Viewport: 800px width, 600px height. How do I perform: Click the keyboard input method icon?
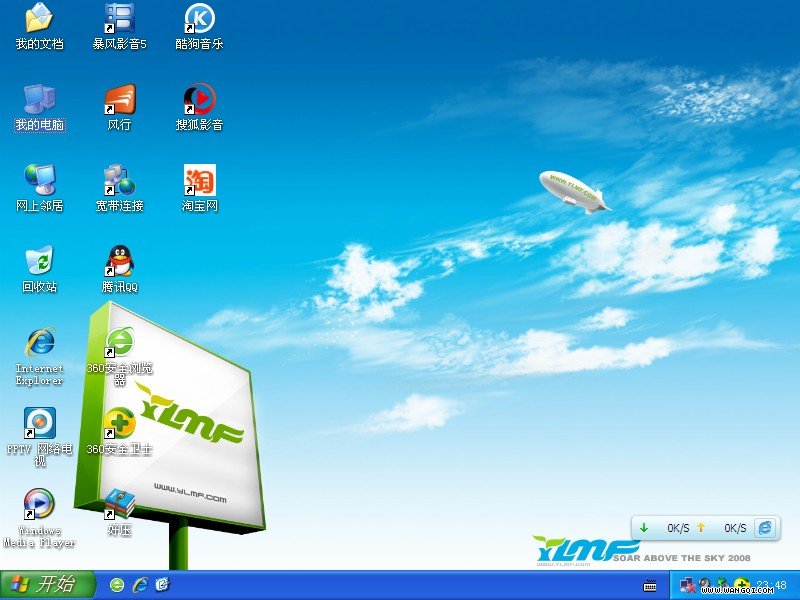pos(650,585)
